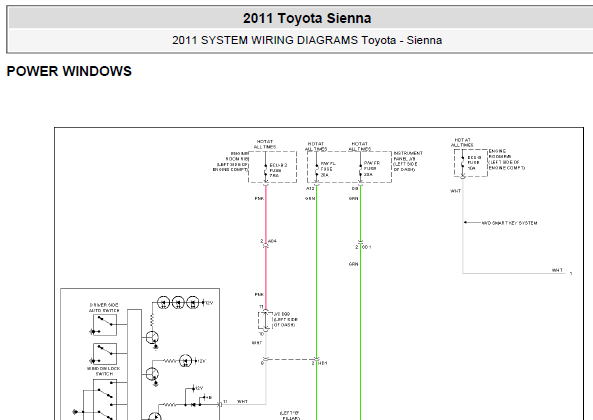Click the PNK label just below ECU-B 2 fuse
593x420 pixels.
pos(259,198)
